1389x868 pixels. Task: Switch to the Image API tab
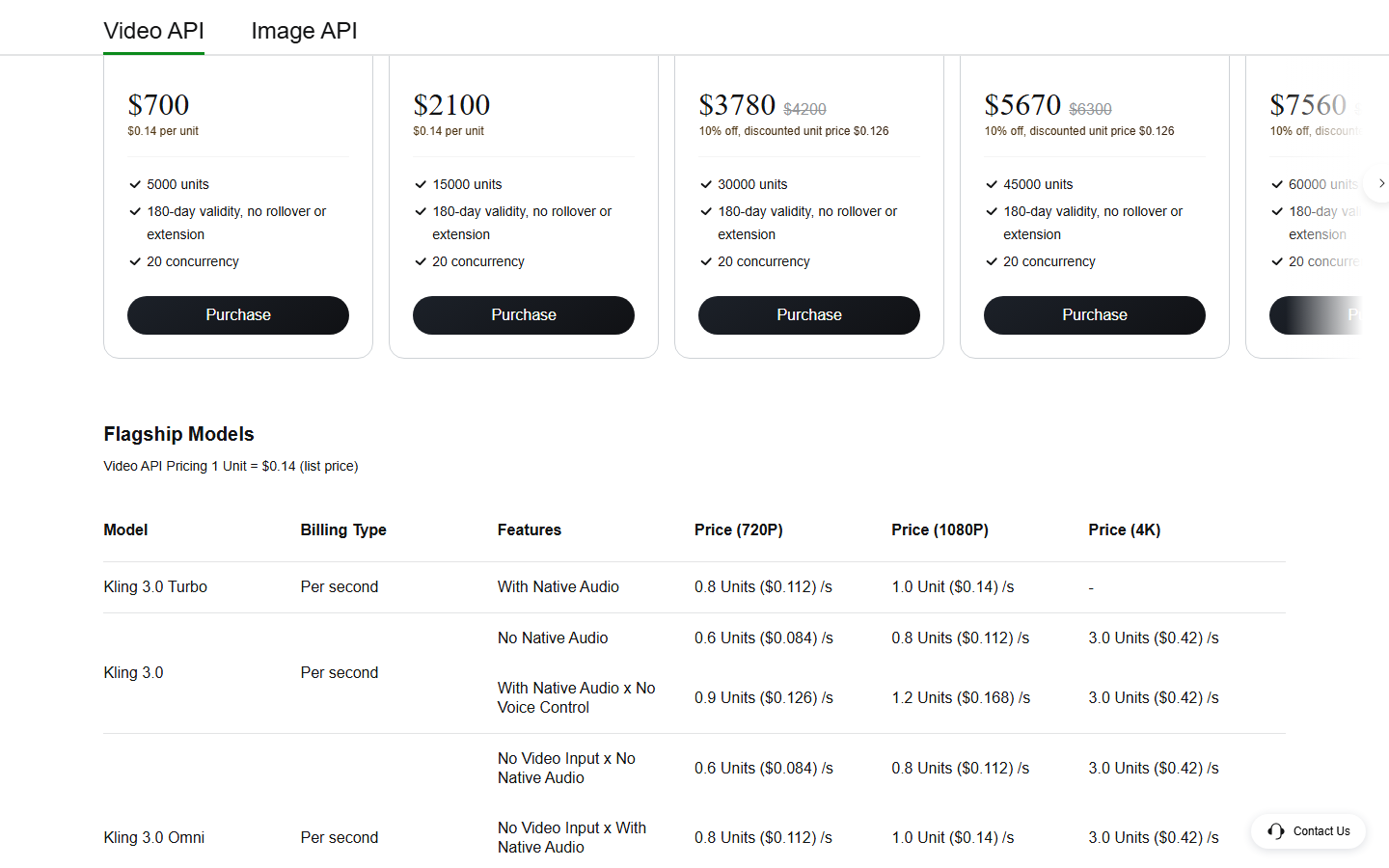[304, 31]
